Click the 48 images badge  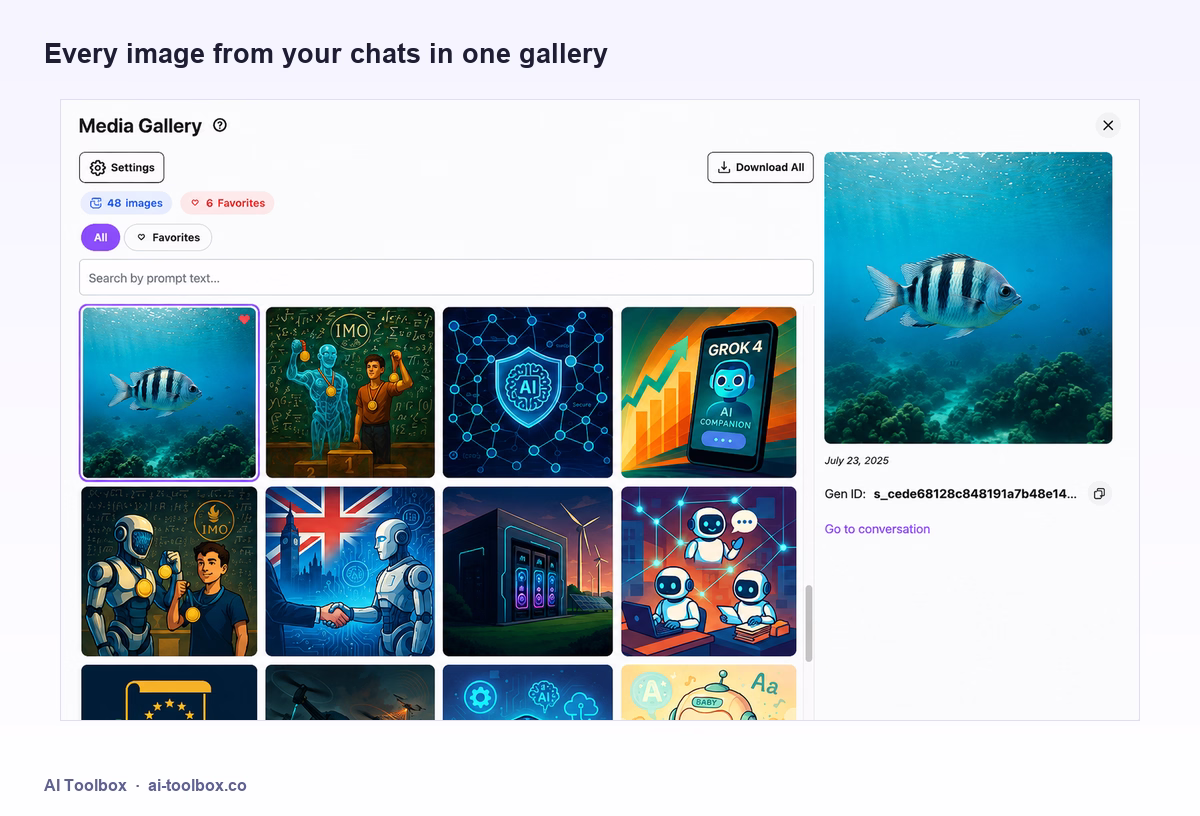click(x=126, y=203)
